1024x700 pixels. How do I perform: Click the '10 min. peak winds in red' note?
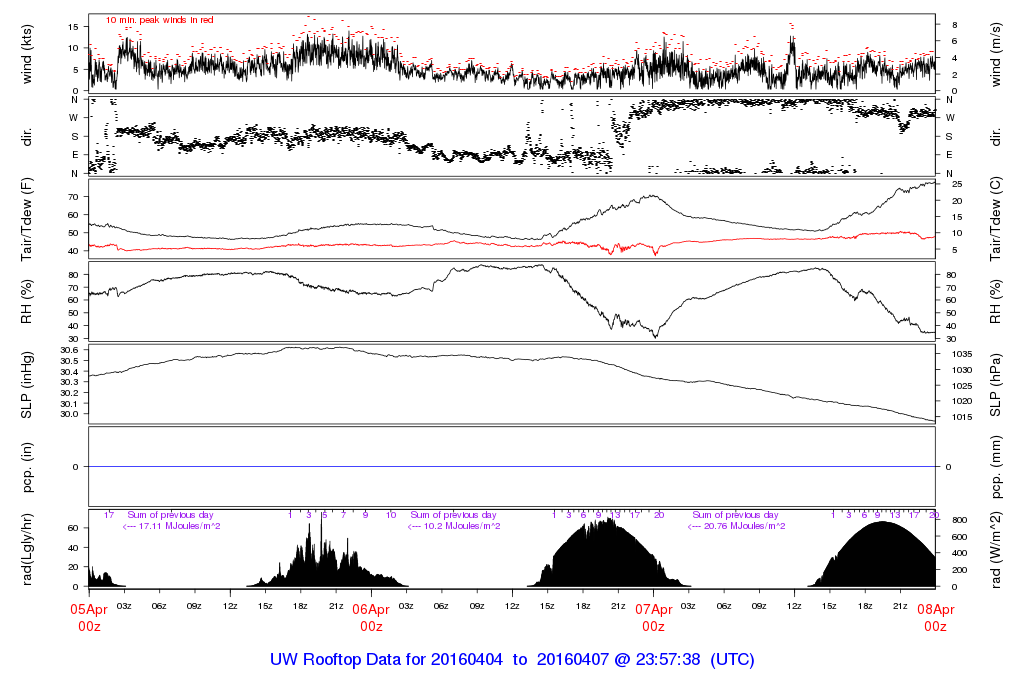[159, 20]
